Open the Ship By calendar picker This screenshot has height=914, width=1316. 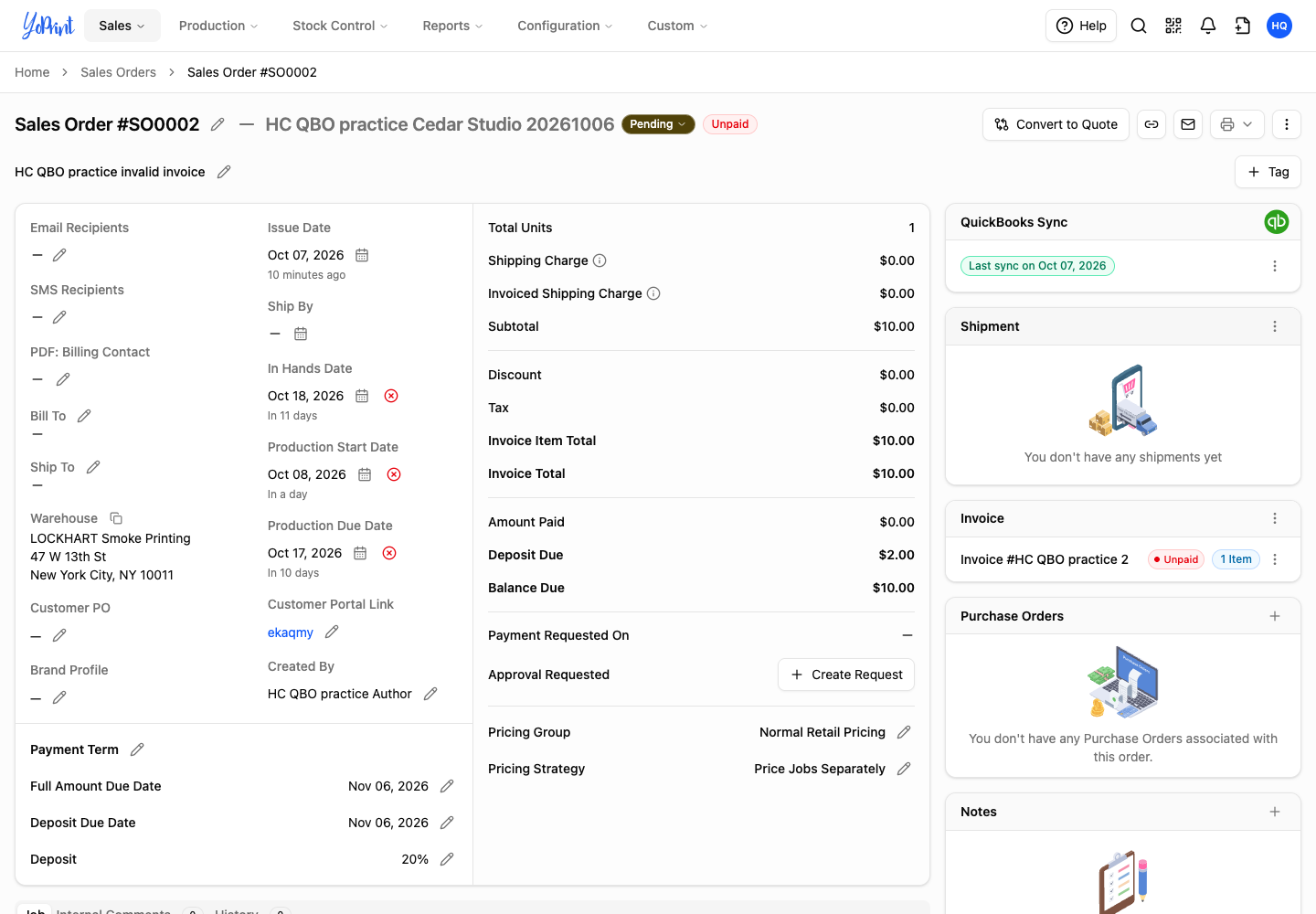pos(301,334)
